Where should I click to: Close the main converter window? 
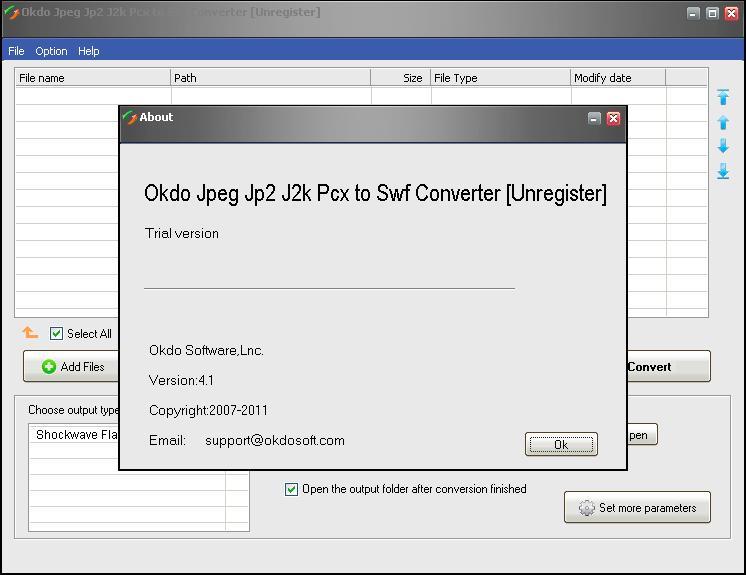click(x=731, y=13)
